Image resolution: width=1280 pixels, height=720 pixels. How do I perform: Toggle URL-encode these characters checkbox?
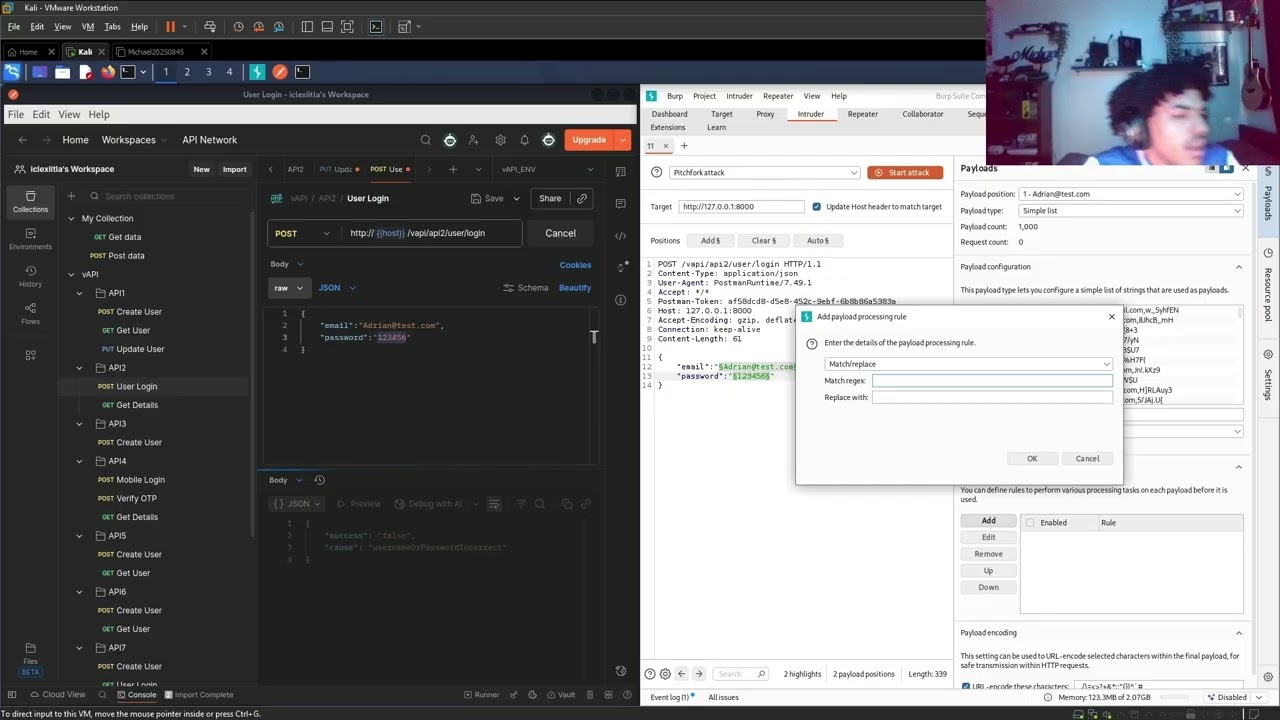(x=966, y=687)
